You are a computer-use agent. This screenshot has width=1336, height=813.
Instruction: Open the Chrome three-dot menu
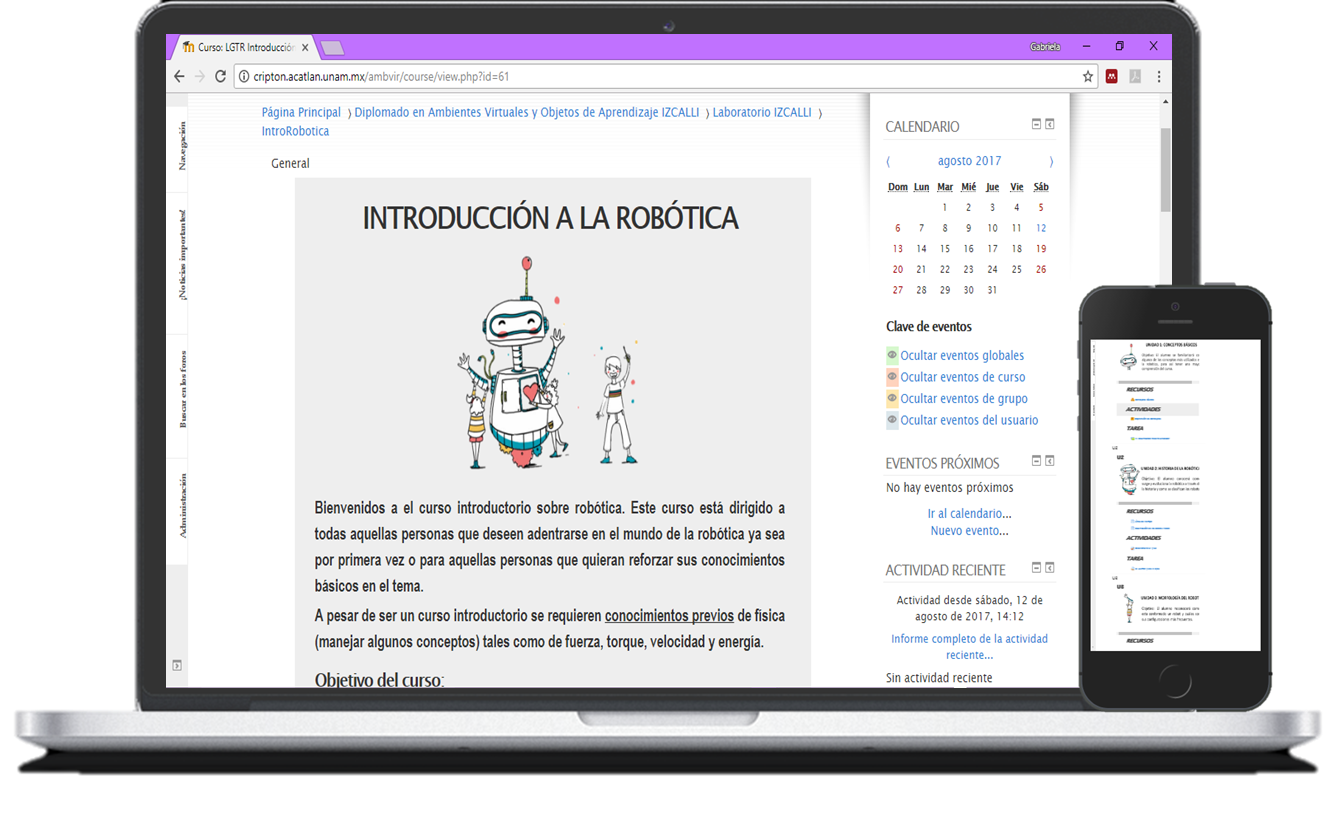[x=1159, y=77]
